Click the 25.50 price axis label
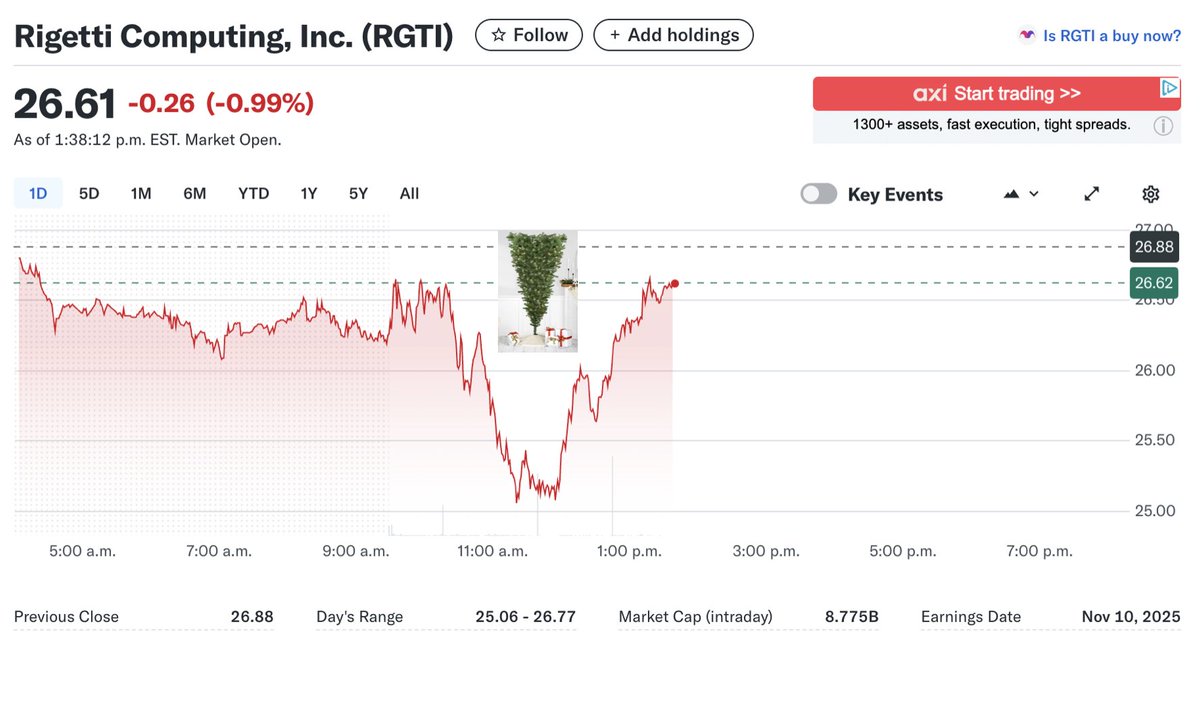1200x720 pixels. 1154,440
